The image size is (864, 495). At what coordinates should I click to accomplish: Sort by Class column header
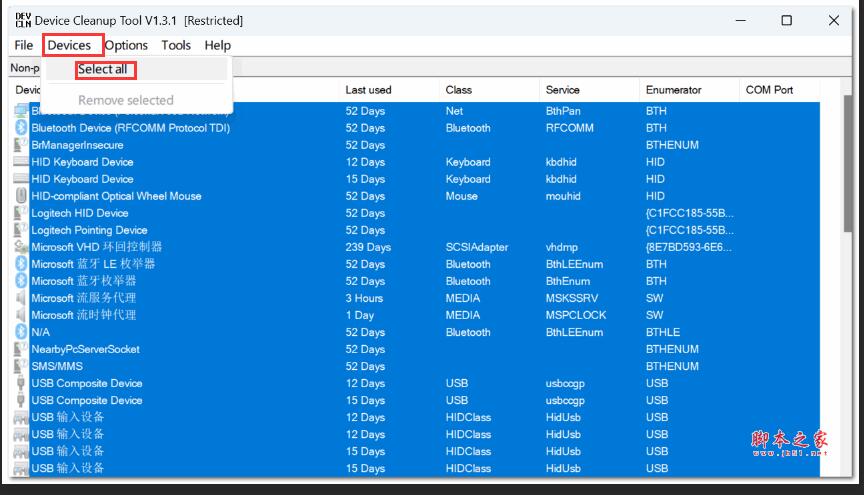tap(458, 90)
